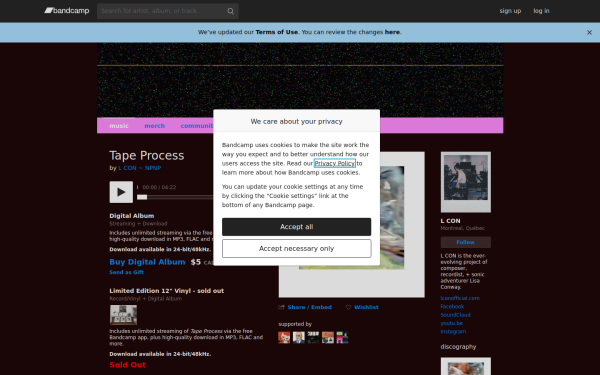The image size is (600, 375).
Task: Open the discography album thumbnail
Action: 466,367
